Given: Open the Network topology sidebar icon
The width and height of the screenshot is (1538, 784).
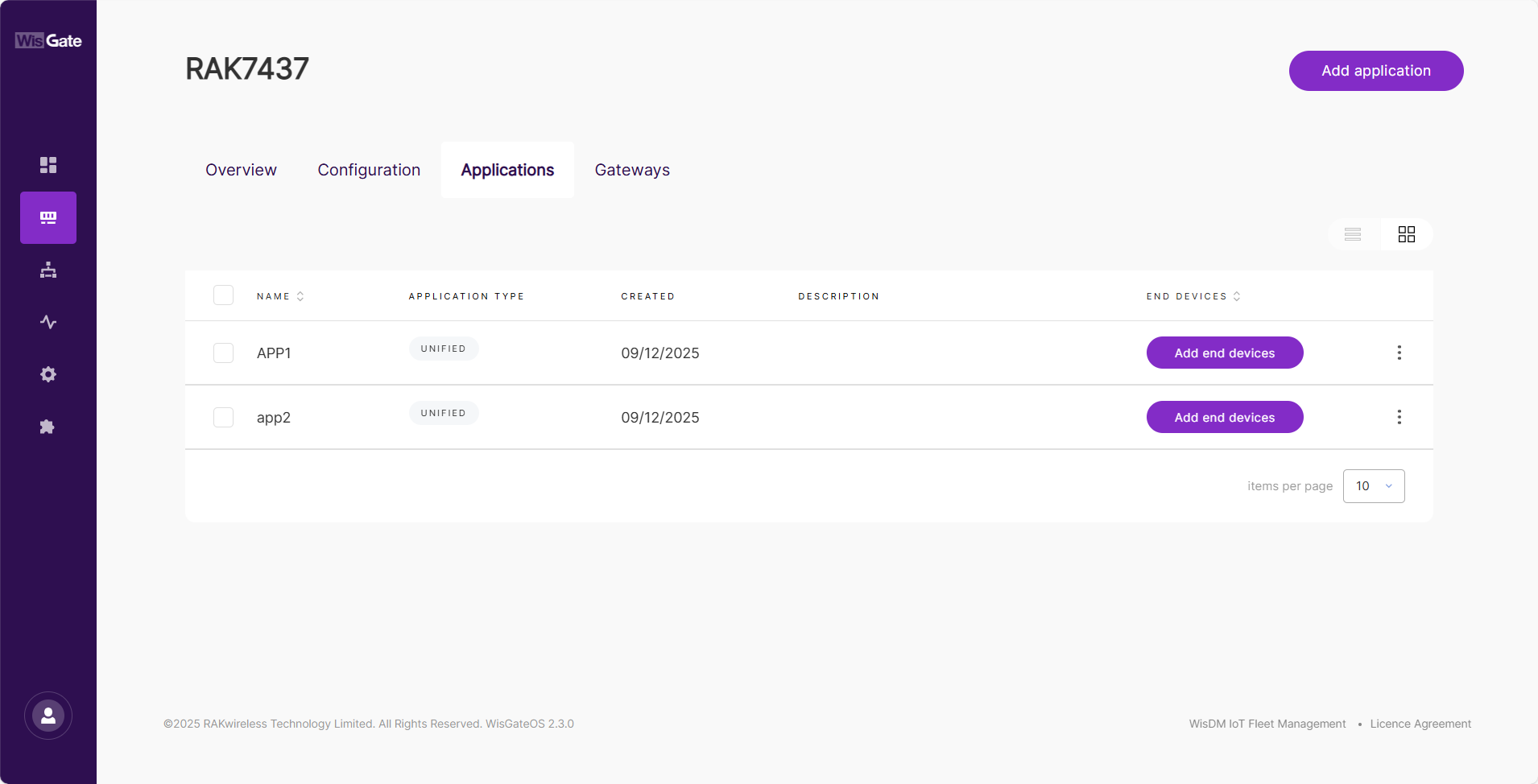Looking at the screenshot, I should point(48,270).
